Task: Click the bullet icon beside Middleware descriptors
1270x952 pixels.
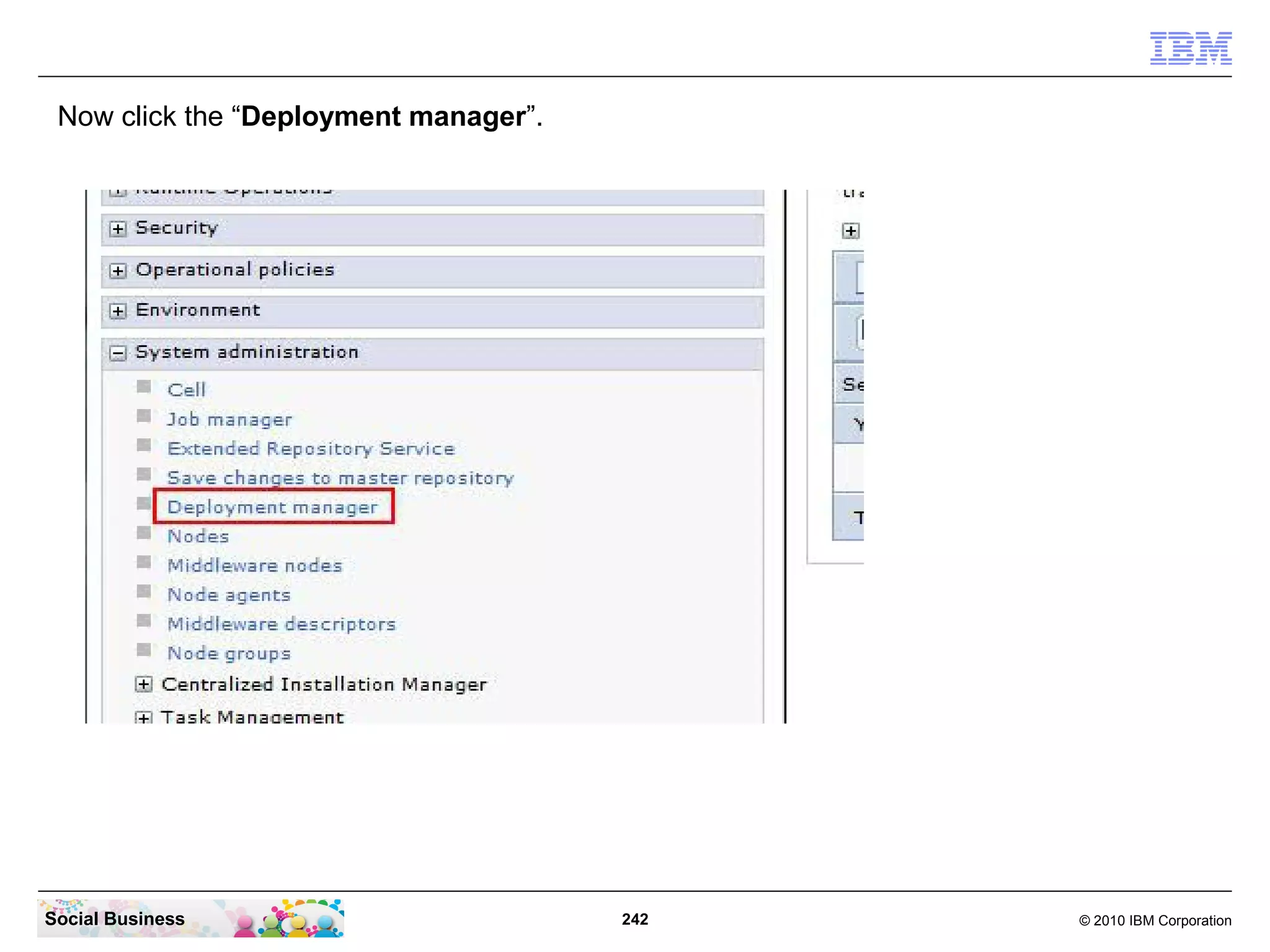Action: coord(144,620)
